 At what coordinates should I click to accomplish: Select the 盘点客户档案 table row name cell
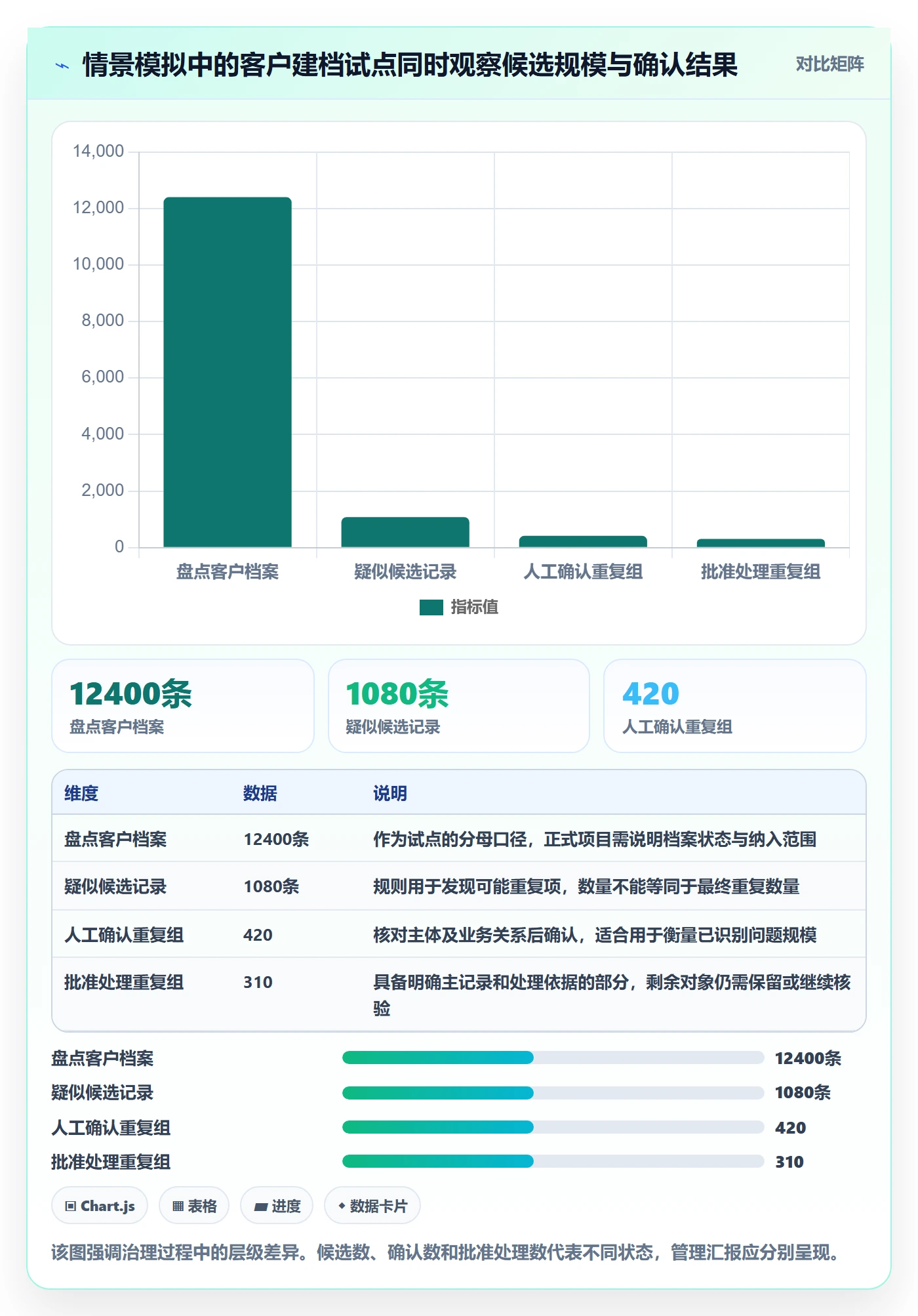[x=115, y=840]
